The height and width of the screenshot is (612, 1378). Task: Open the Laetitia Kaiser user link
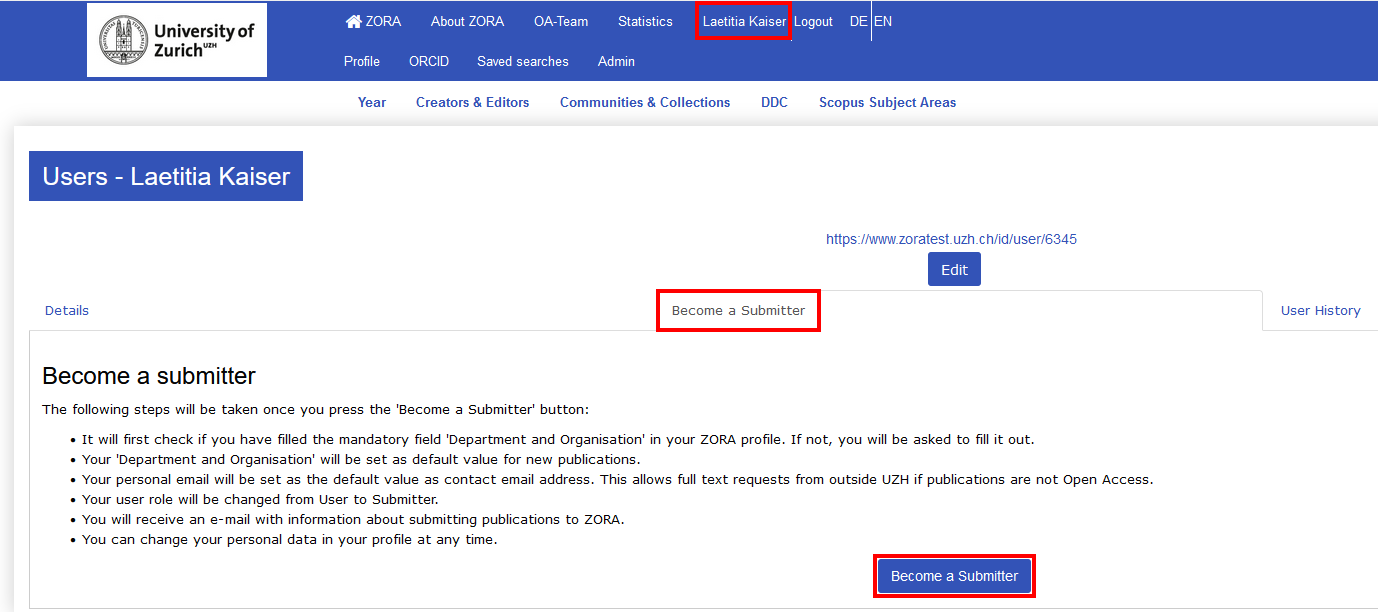click(x=744, y=21)
